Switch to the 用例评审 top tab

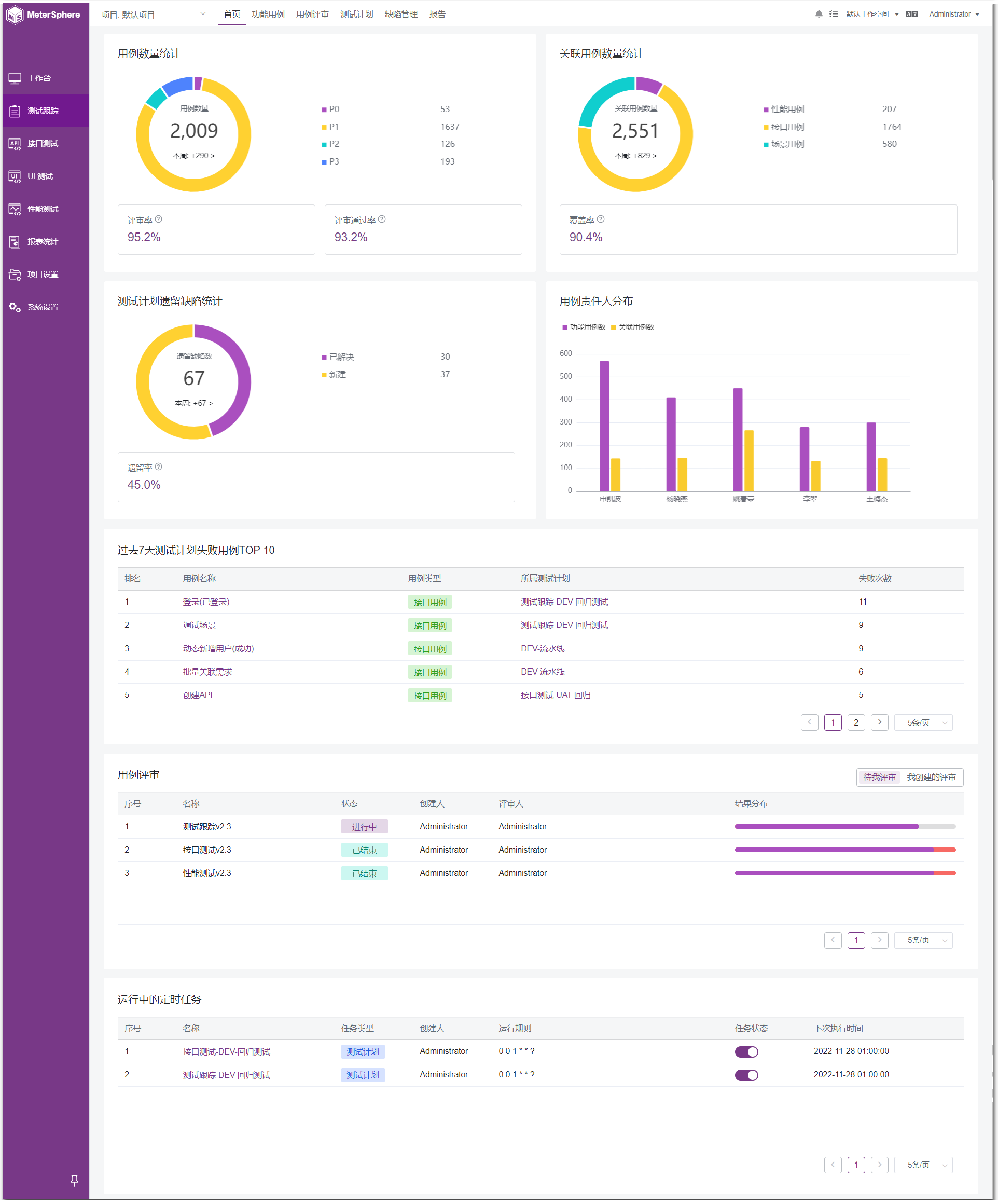(312, 15)
